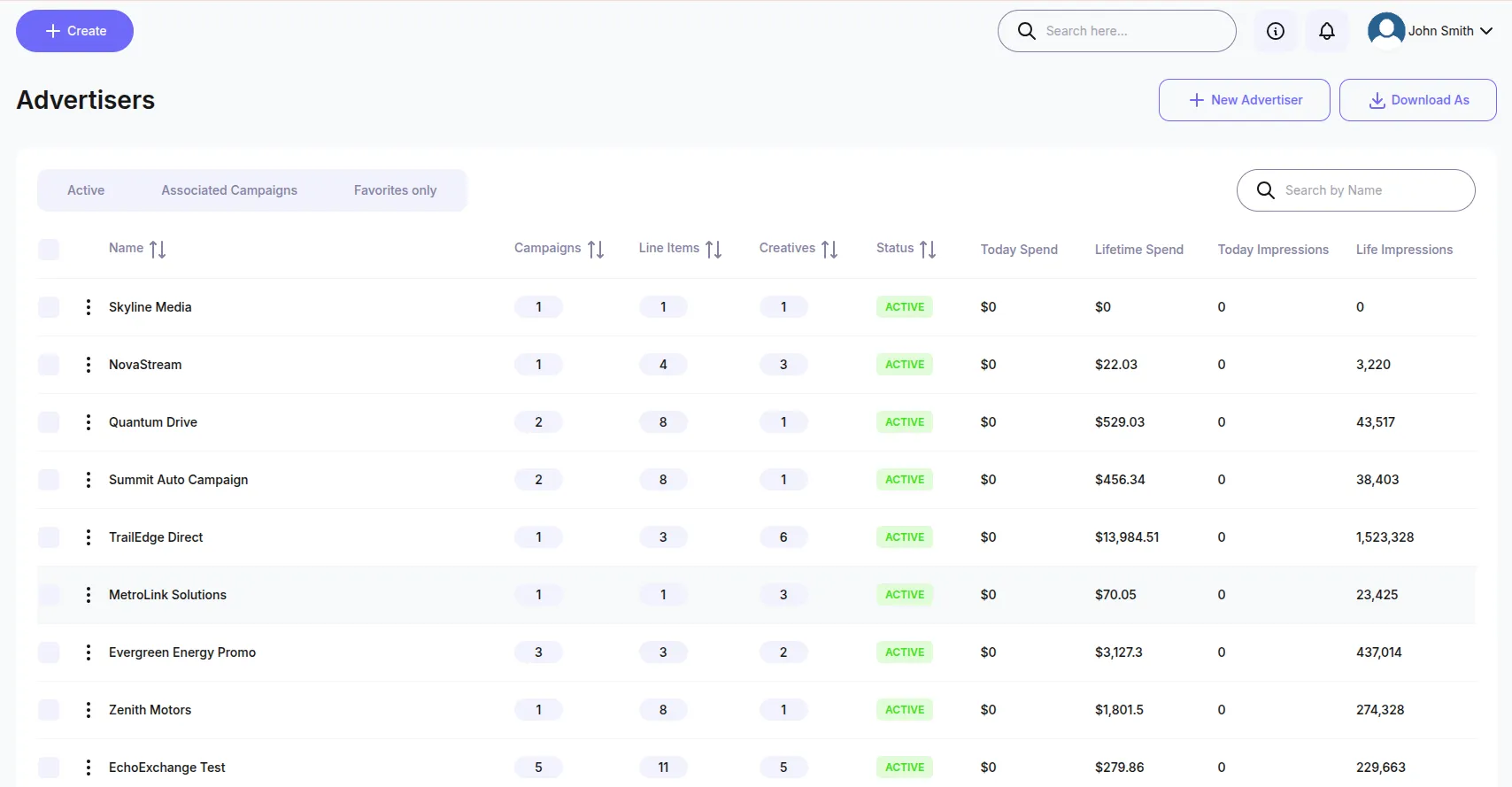Tick the EchoExchange Test checkbox
The image size is (1512, 787).
pos(49,768)
